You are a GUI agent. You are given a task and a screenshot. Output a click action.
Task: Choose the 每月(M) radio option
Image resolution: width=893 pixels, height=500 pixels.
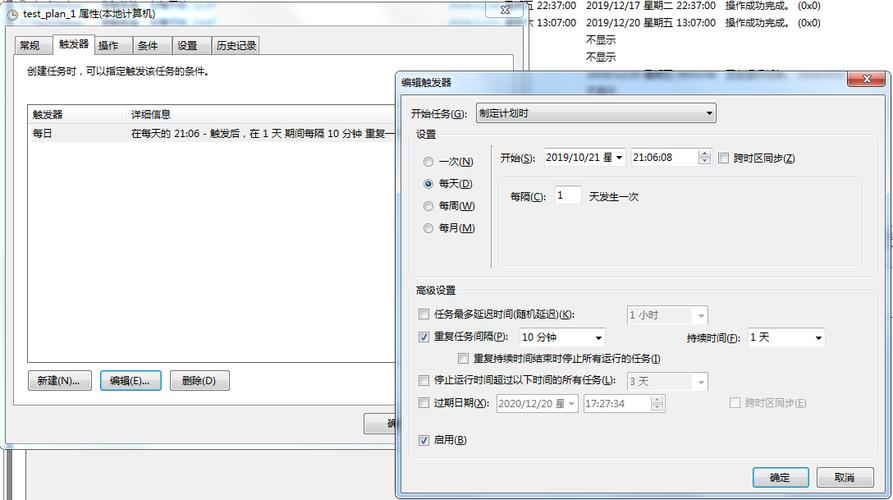(x=428, y=228)
